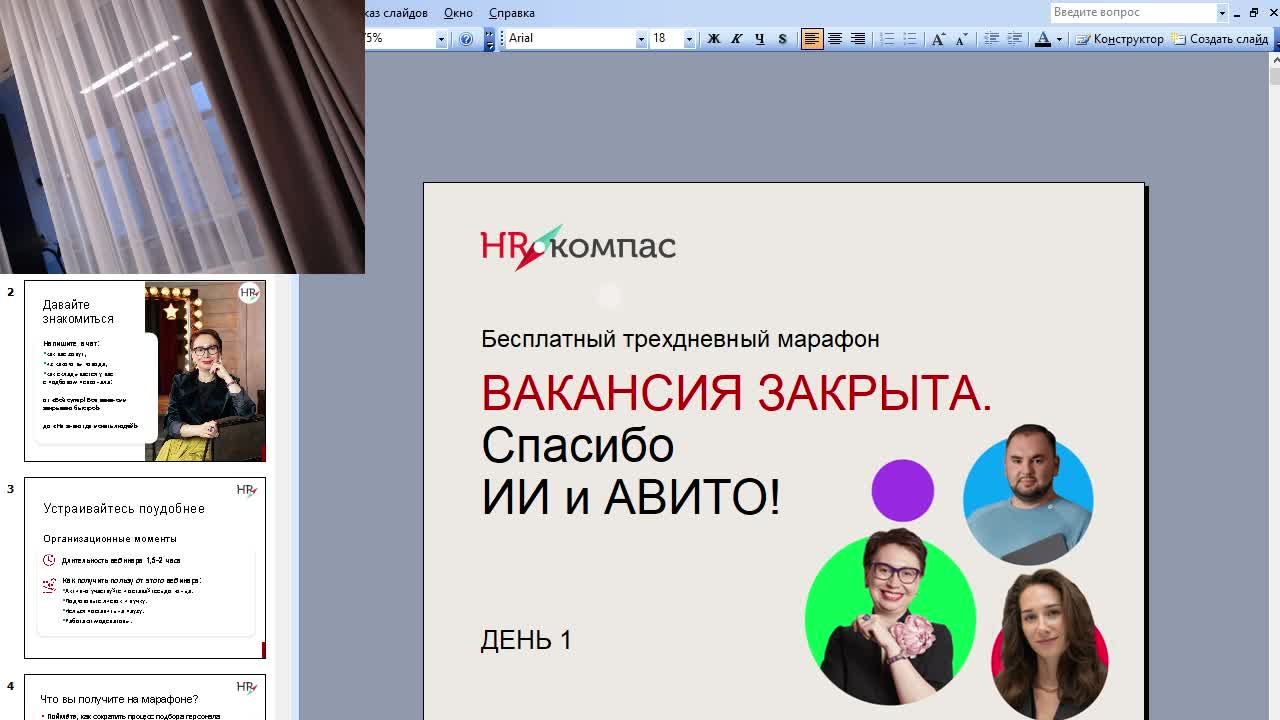Align text right
The image size is (1280, 720).
858,39
